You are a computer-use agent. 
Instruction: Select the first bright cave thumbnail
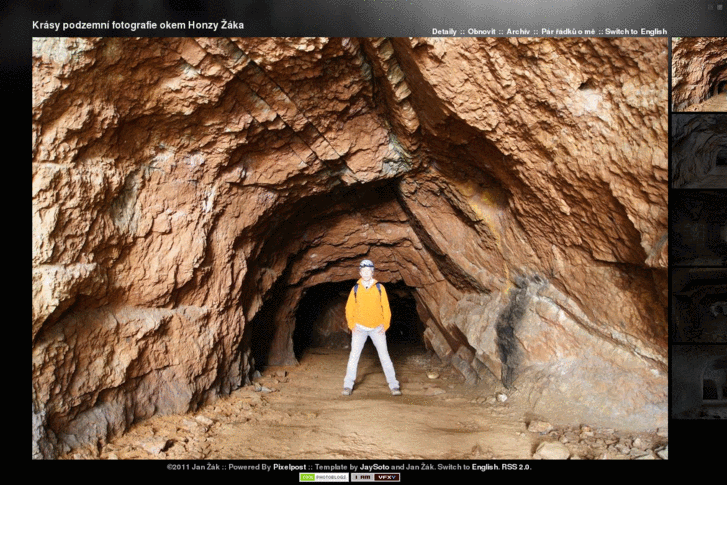coord(699,74)
